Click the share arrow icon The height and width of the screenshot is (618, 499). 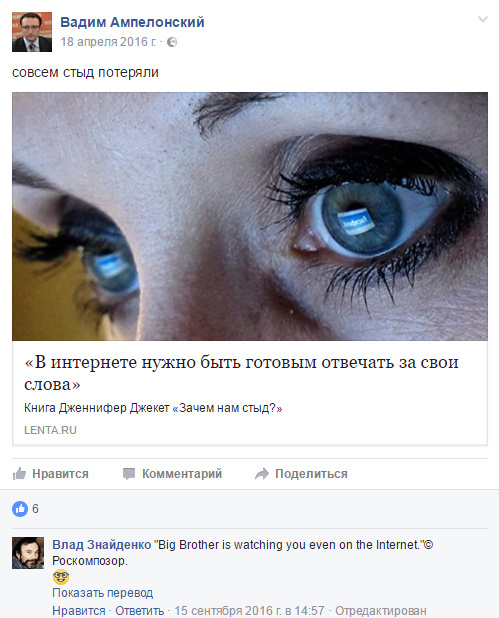tap(262, 474)
